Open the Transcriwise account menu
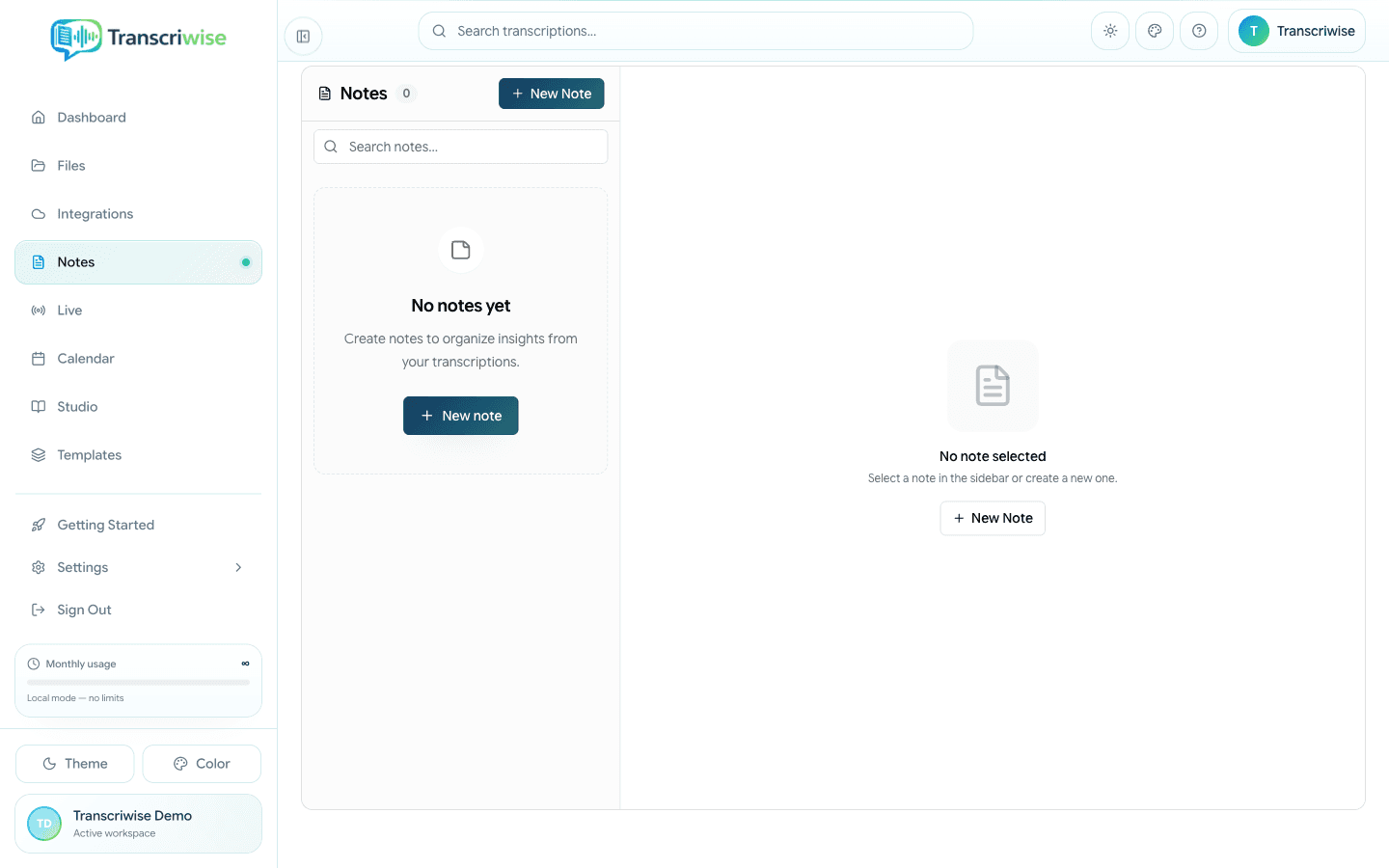The image size is (1389, 868). tap(1296, 31)
